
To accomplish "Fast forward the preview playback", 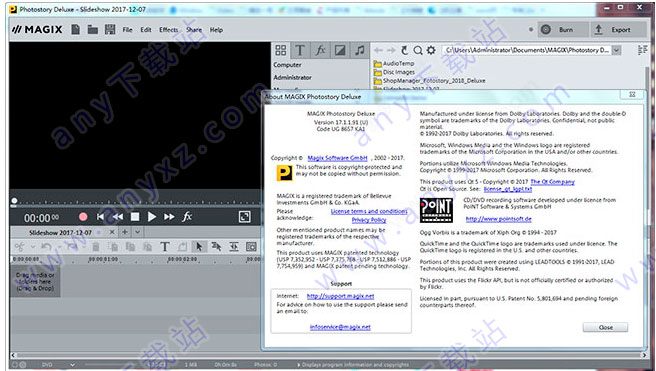I will pyautogui.click(x=169, y=217).
